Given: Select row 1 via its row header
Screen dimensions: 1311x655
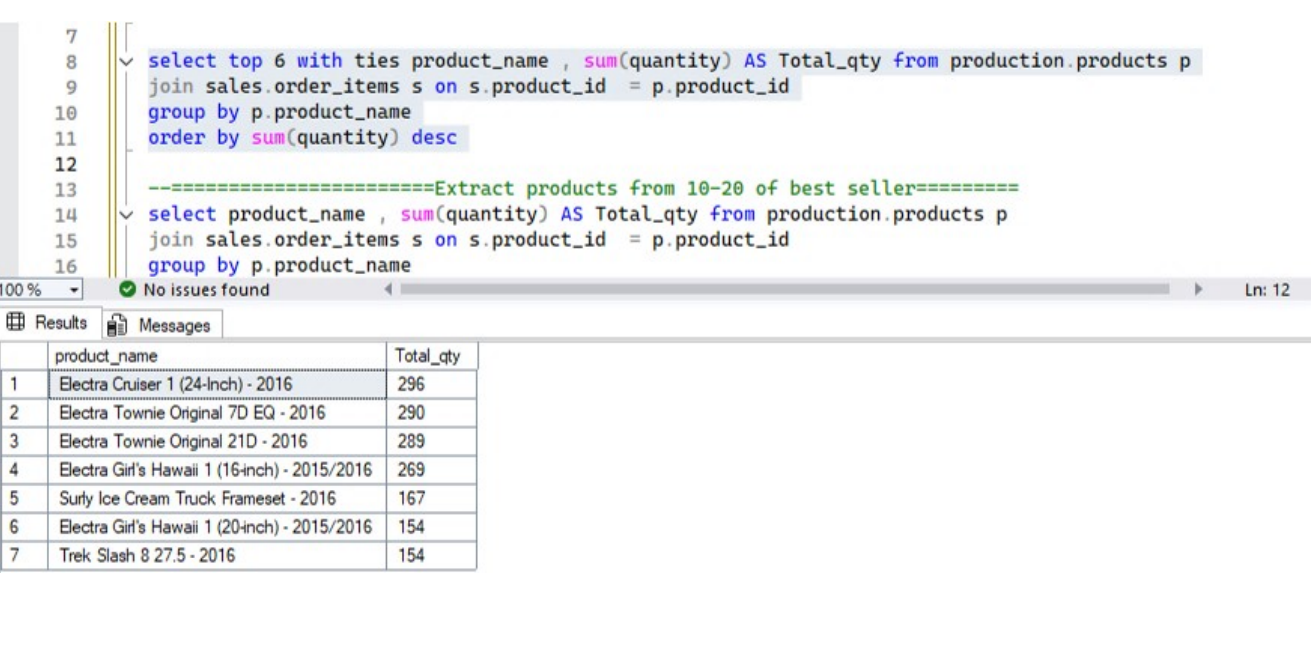Looking at the screenshot, I should (x=24, y=384).
